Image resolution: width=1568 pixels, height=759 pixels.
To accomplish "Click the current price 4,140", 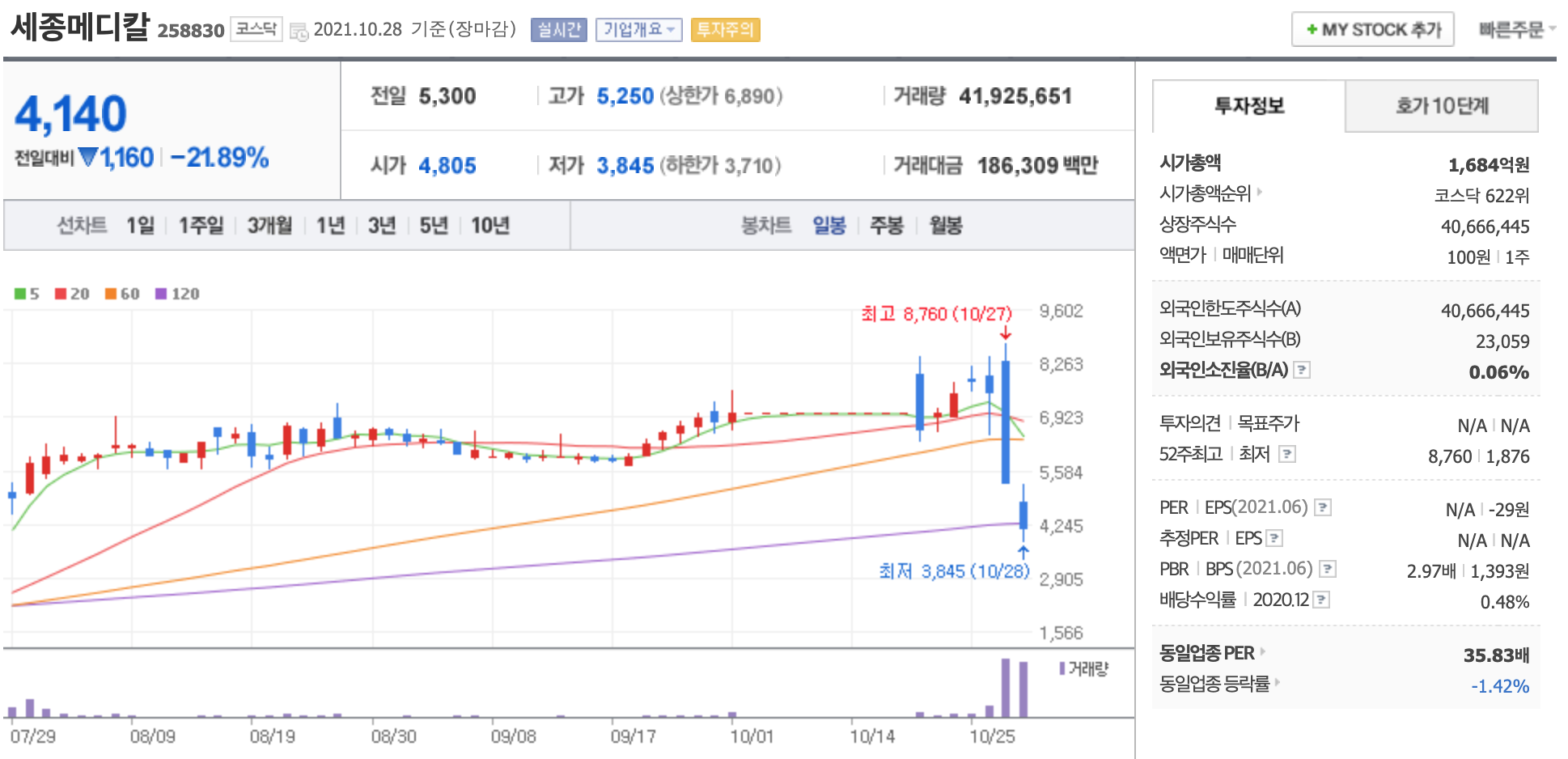I will tap(71, 114).
